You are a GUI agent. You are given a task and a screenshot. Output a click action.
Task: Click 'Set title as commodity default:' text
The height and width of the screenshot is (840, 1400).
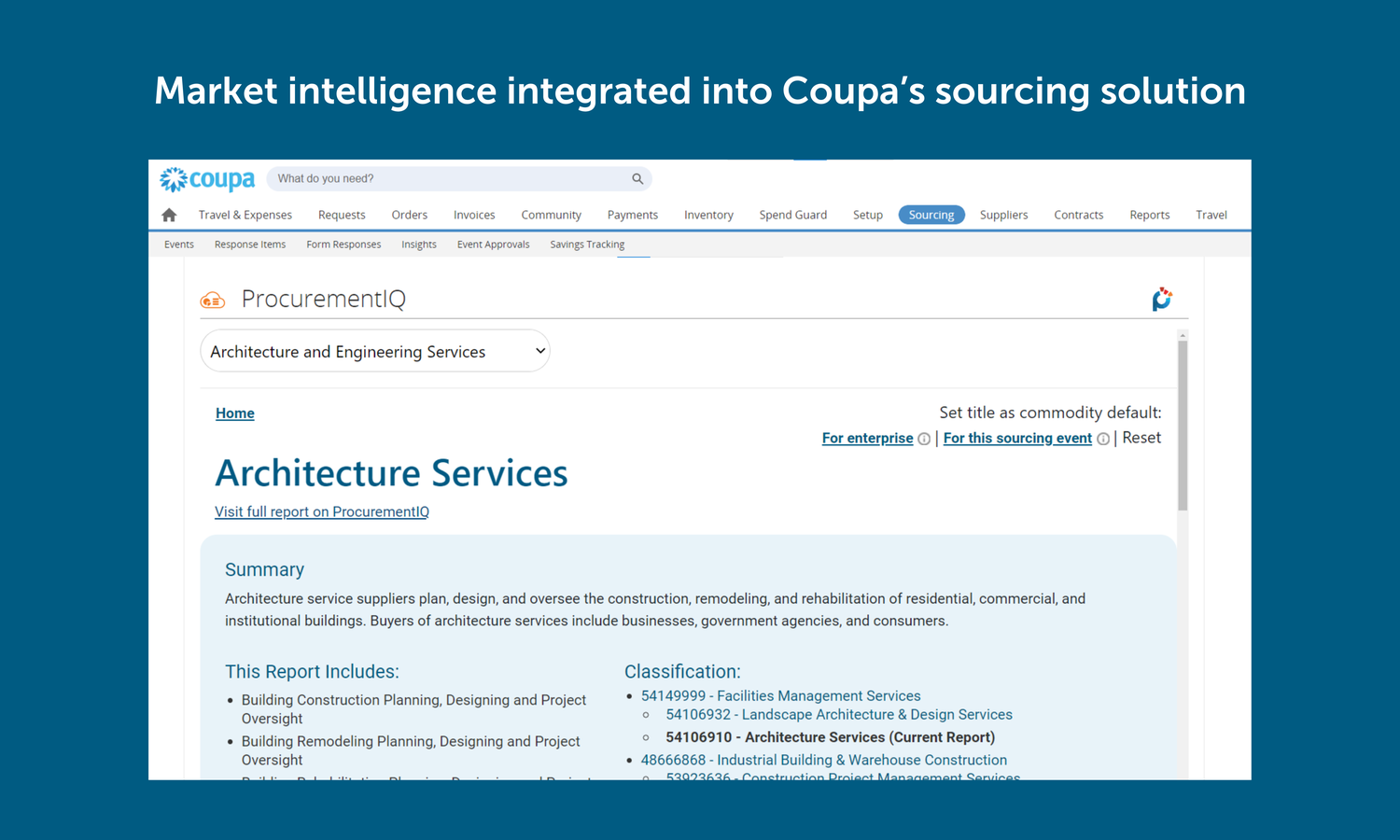tap(1050, 413)
